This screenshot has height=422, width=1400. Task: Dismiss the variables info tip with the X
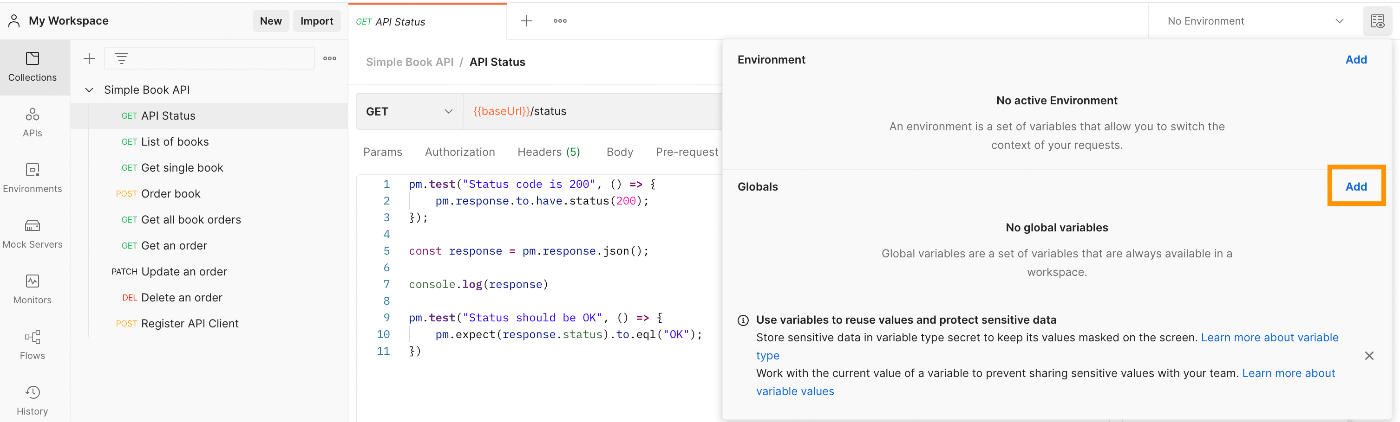[x=1369, y=356]
